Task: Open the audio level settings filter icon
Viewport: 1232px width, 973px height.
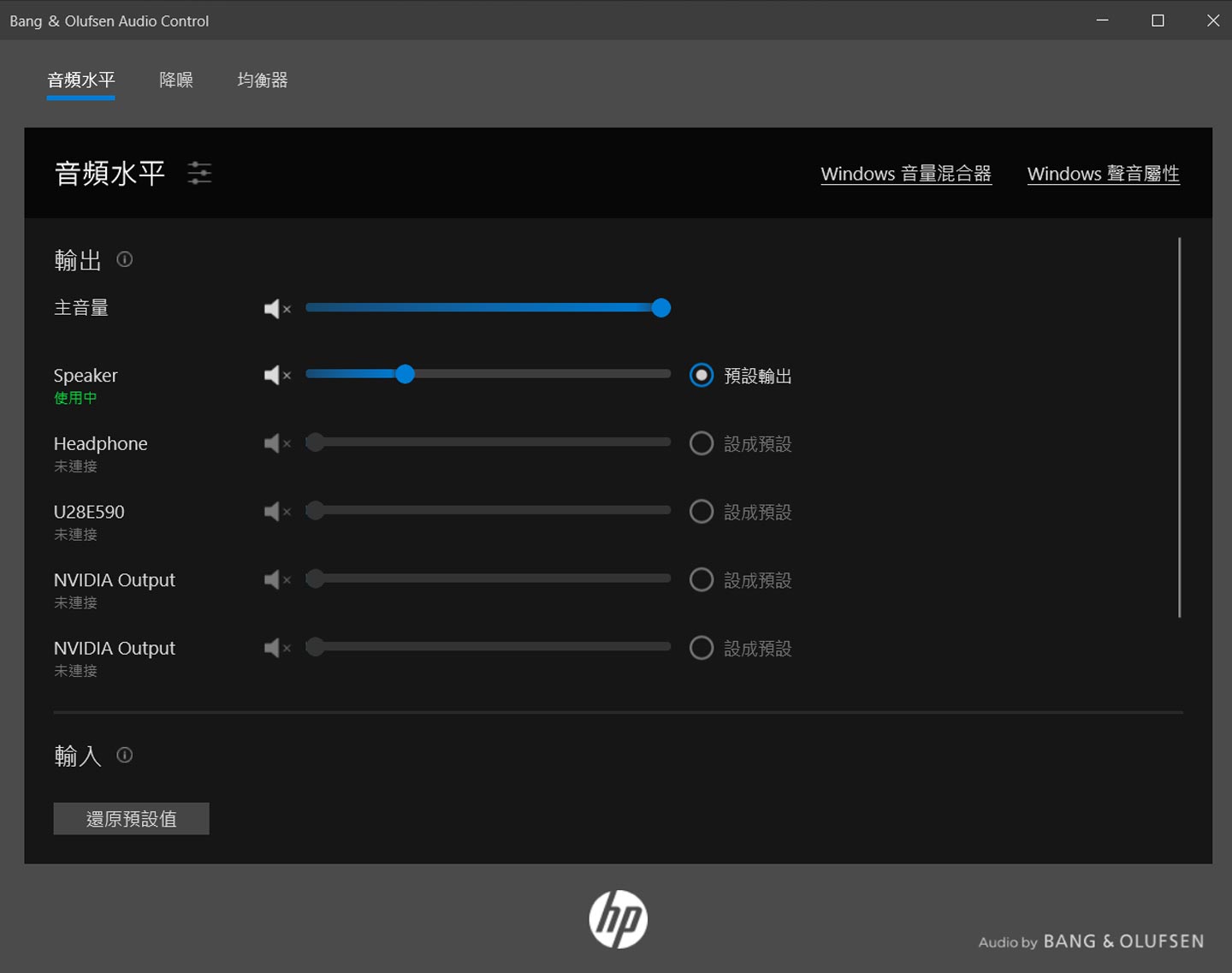Action: point(200,173)
